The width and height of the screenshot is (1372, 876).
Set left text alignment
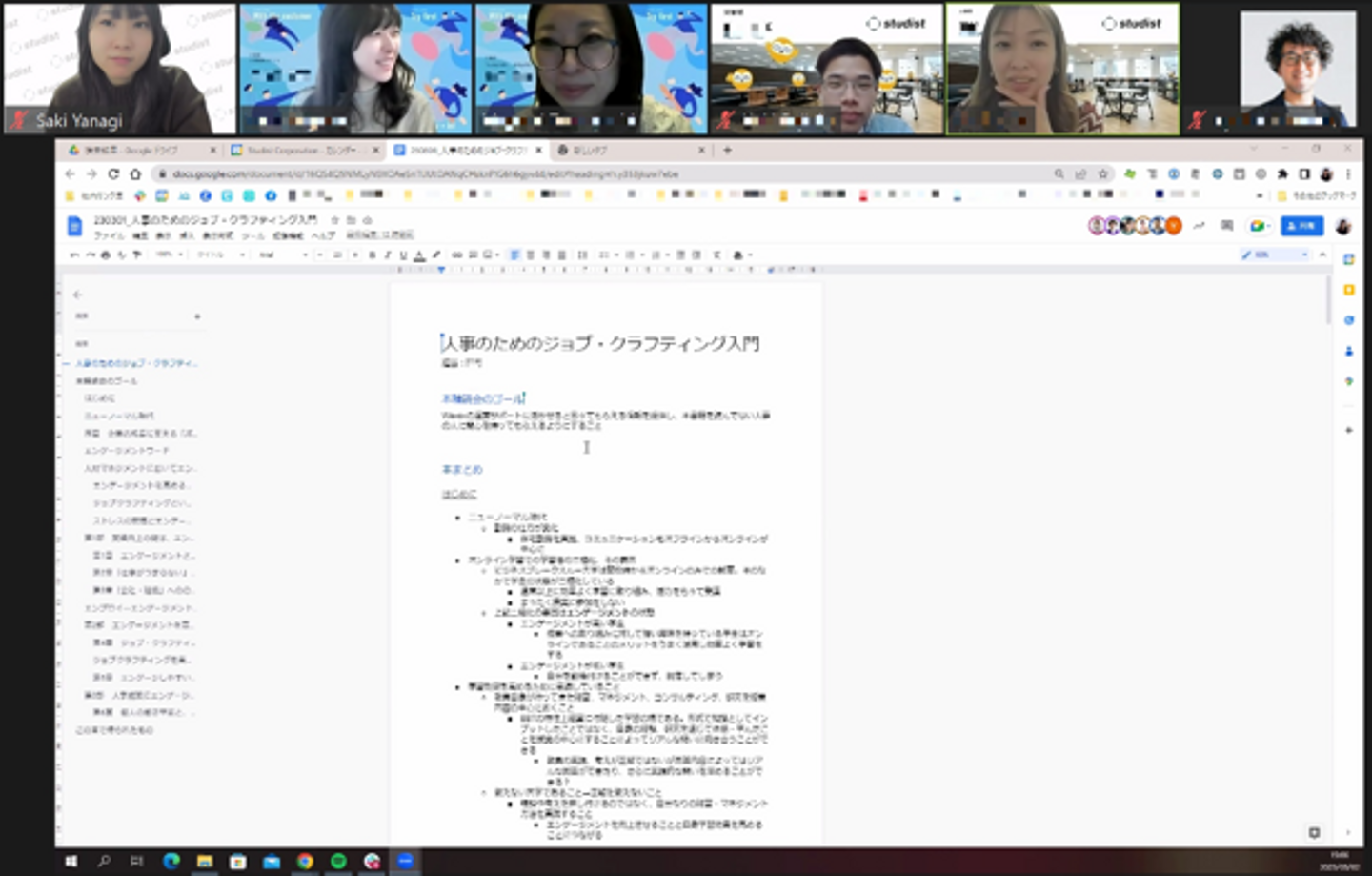[x=514, y=255]
